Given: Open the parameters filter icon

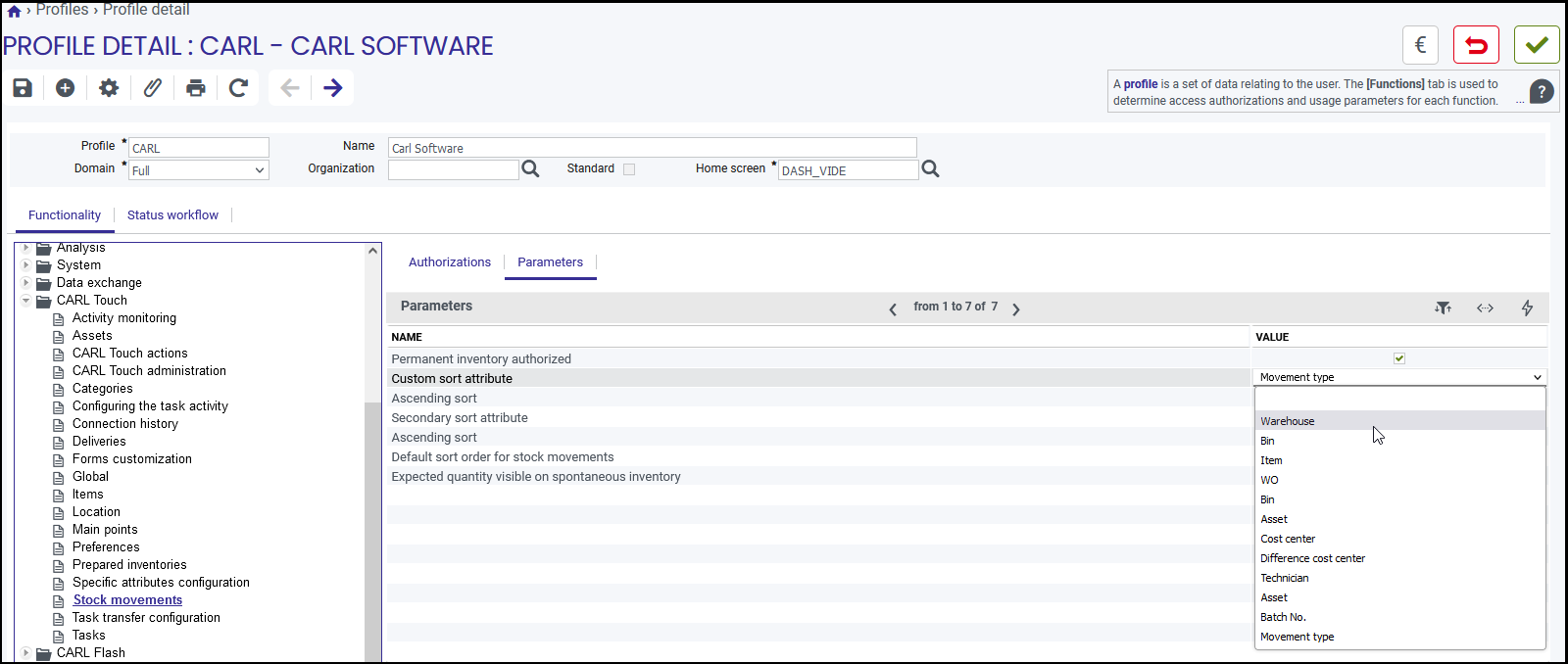Looking at the screenshot, I should pyautogui.click(x=1444, y=308).
